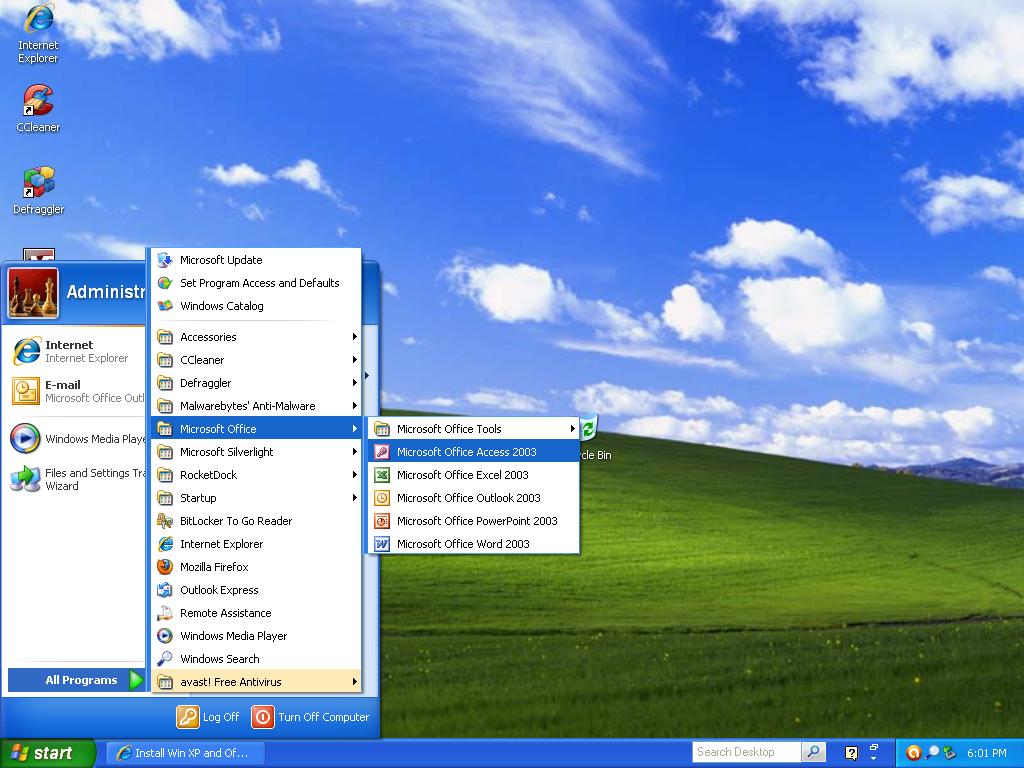Click the Accessories folder icon
Screen dimensions: 1024x768
point(165,337)
